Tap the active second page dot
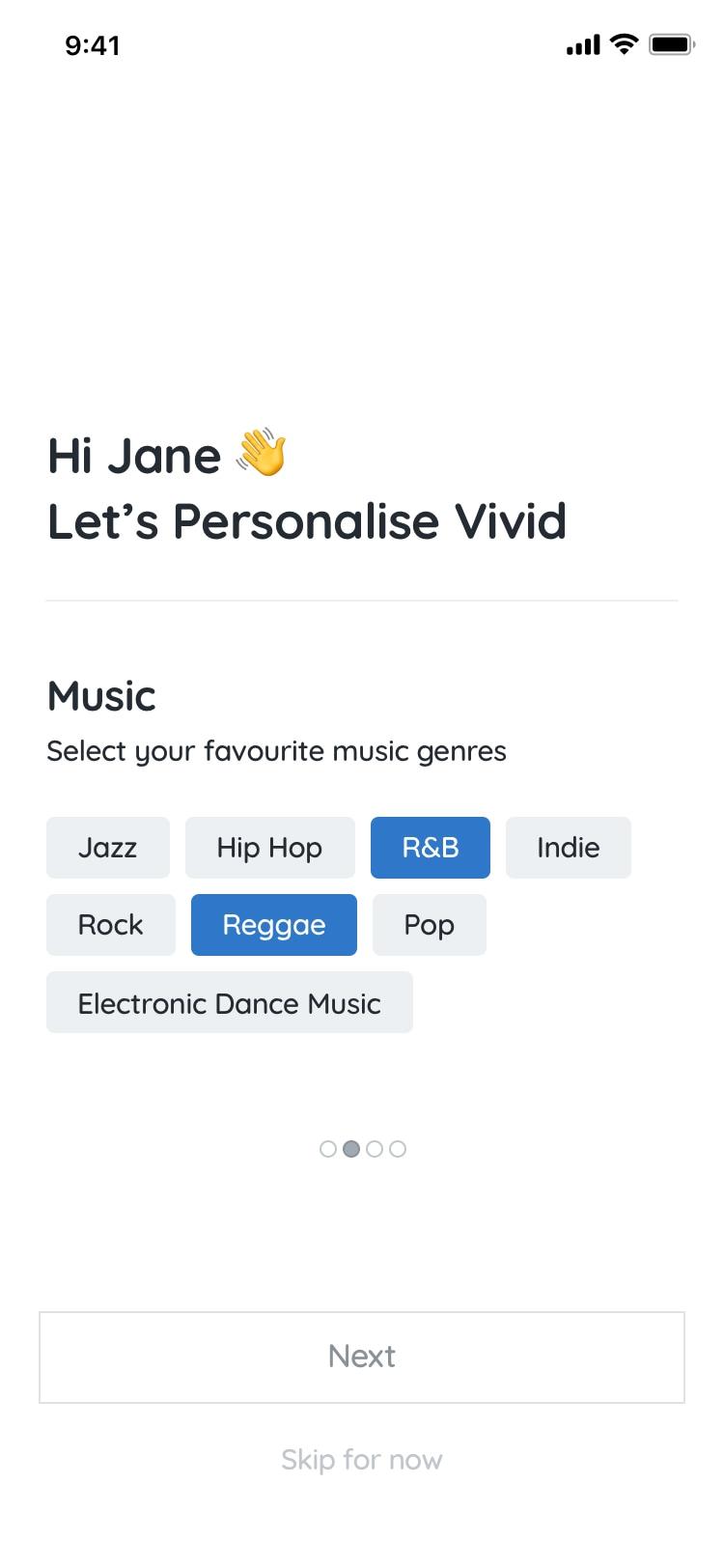 [351, 1149]
